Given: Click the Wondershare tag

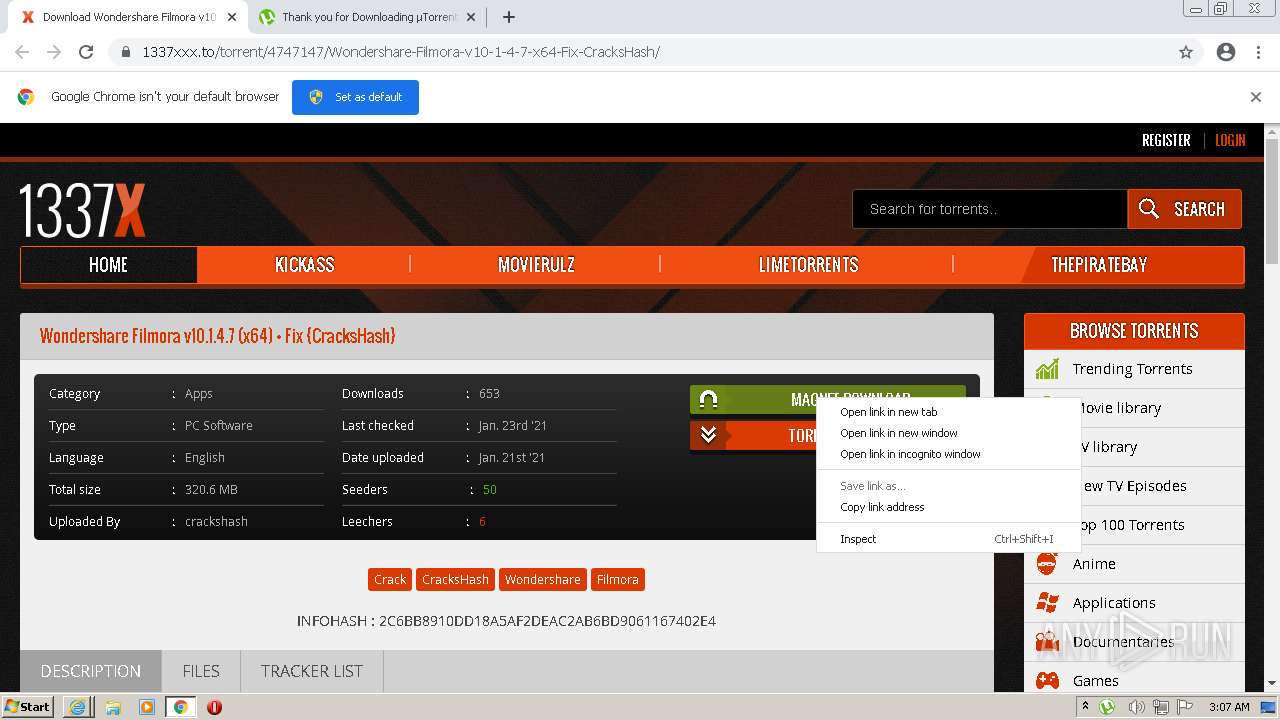Looking at the screenshot, I should tap(542, 579).
